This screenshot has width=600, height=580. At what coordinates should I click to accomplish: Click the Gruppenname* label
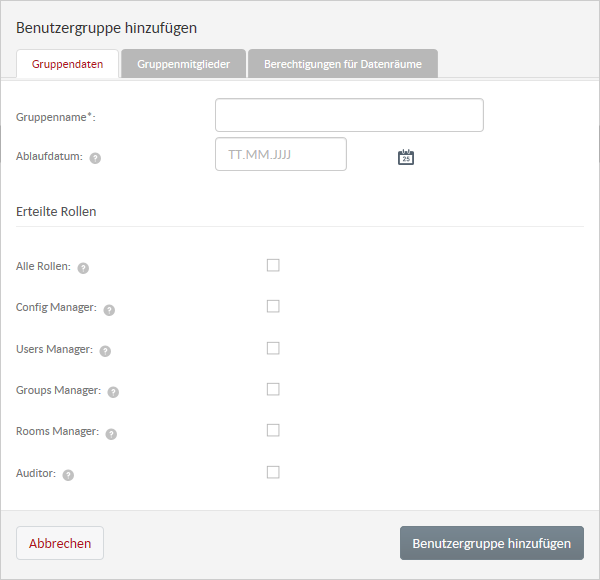(x=56, y=117)
